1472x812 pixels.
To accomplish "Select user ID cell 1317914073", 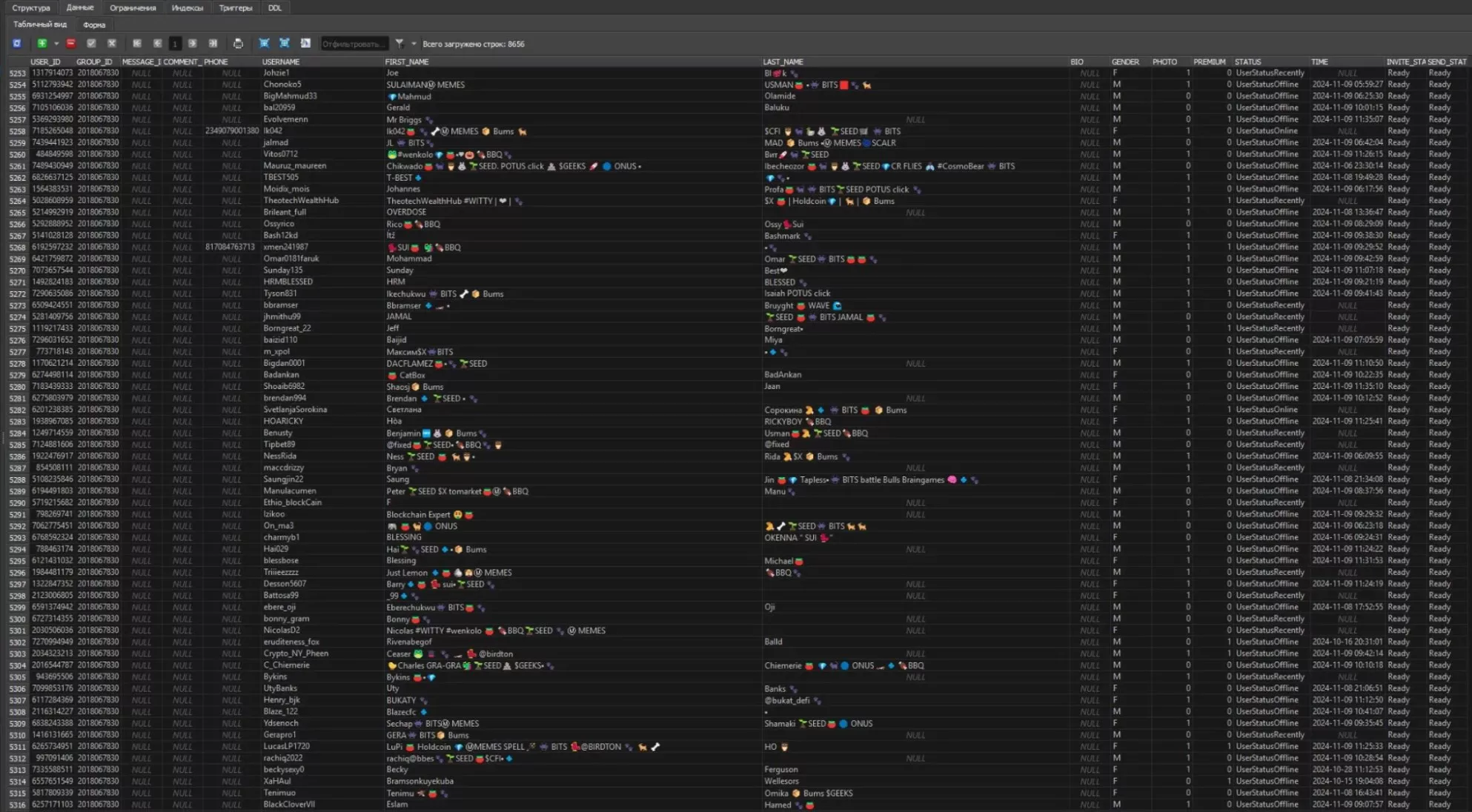I will (x=52, y=73).
